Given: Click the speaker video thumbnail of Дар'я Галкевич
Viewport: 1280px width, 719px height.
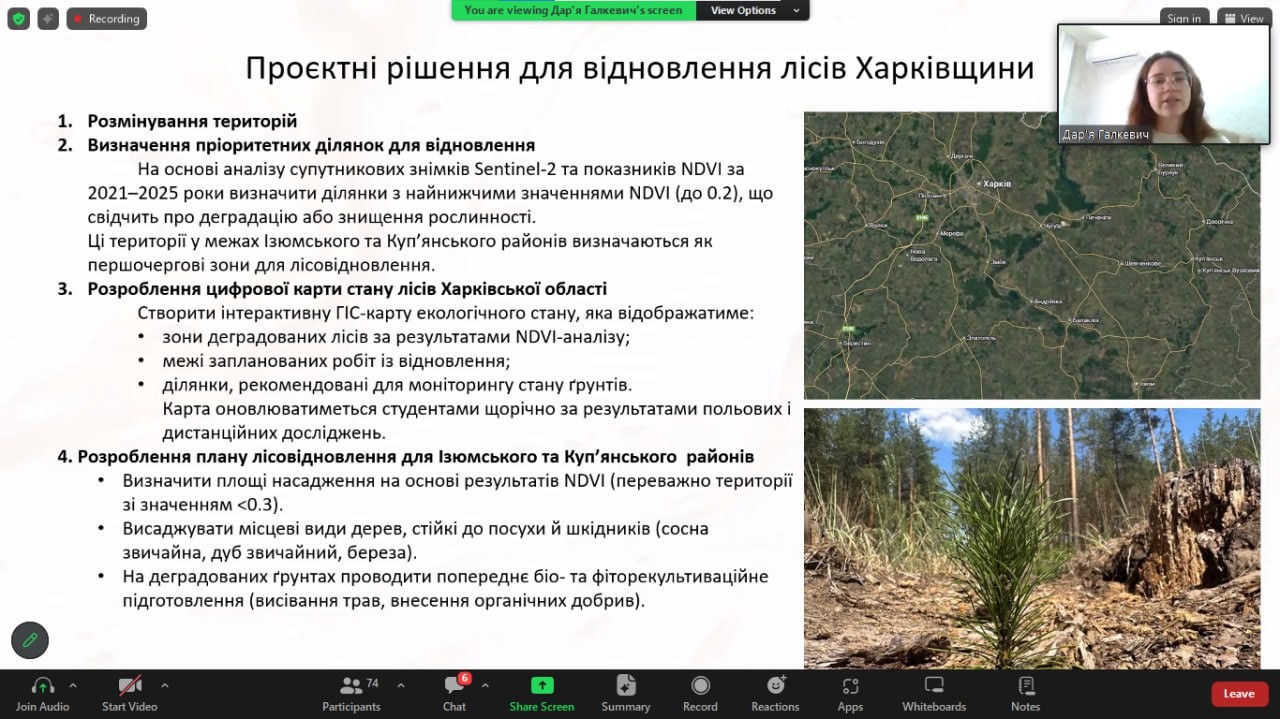Looking at the screenshot, I should coord(1163,84).
